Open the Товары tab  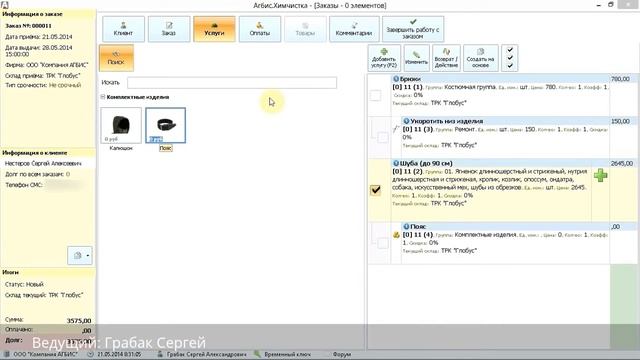[x=305, y=29]
